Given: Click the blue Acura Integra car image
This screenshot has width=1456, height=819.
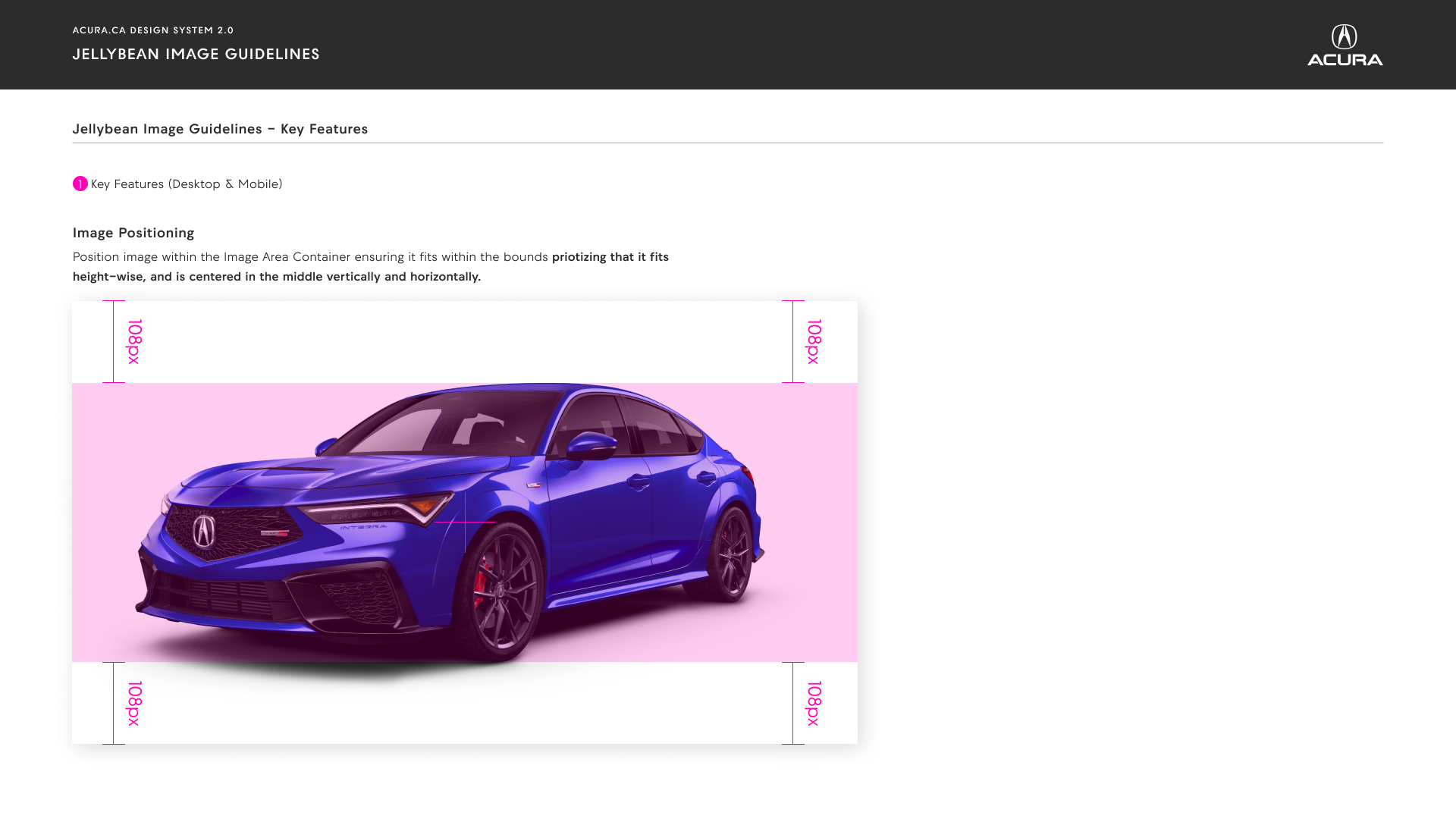Looking at the screenshot, I should [x=452, y=523].
